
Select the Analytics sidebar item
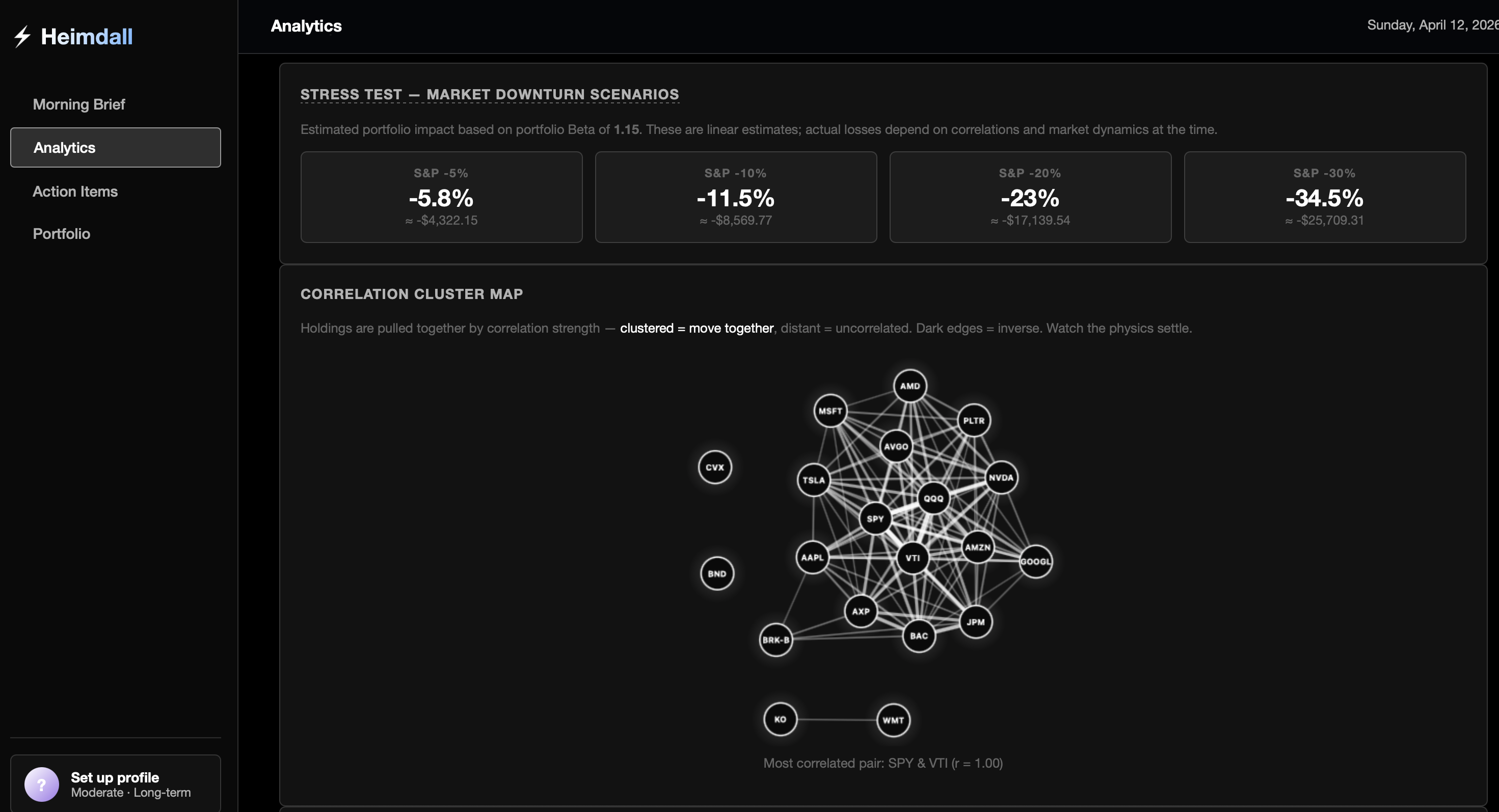115,148
